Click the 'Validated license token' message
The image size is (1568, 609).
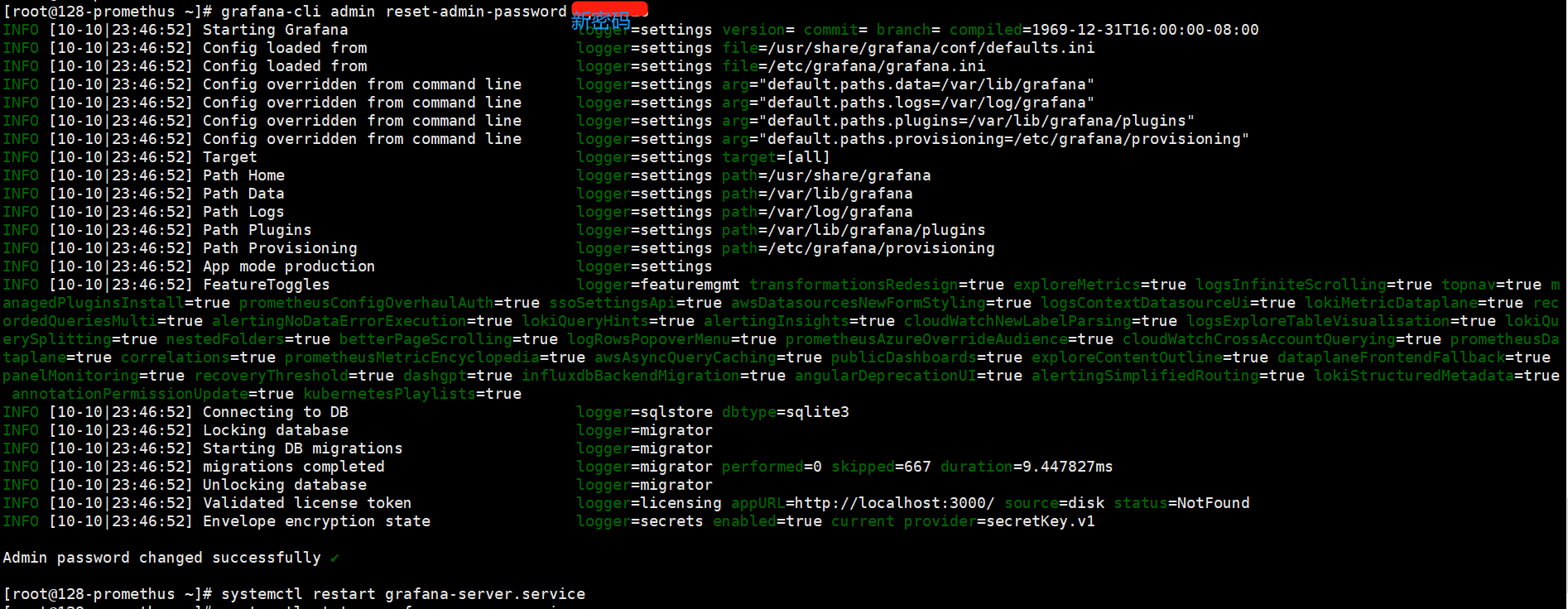307,503
